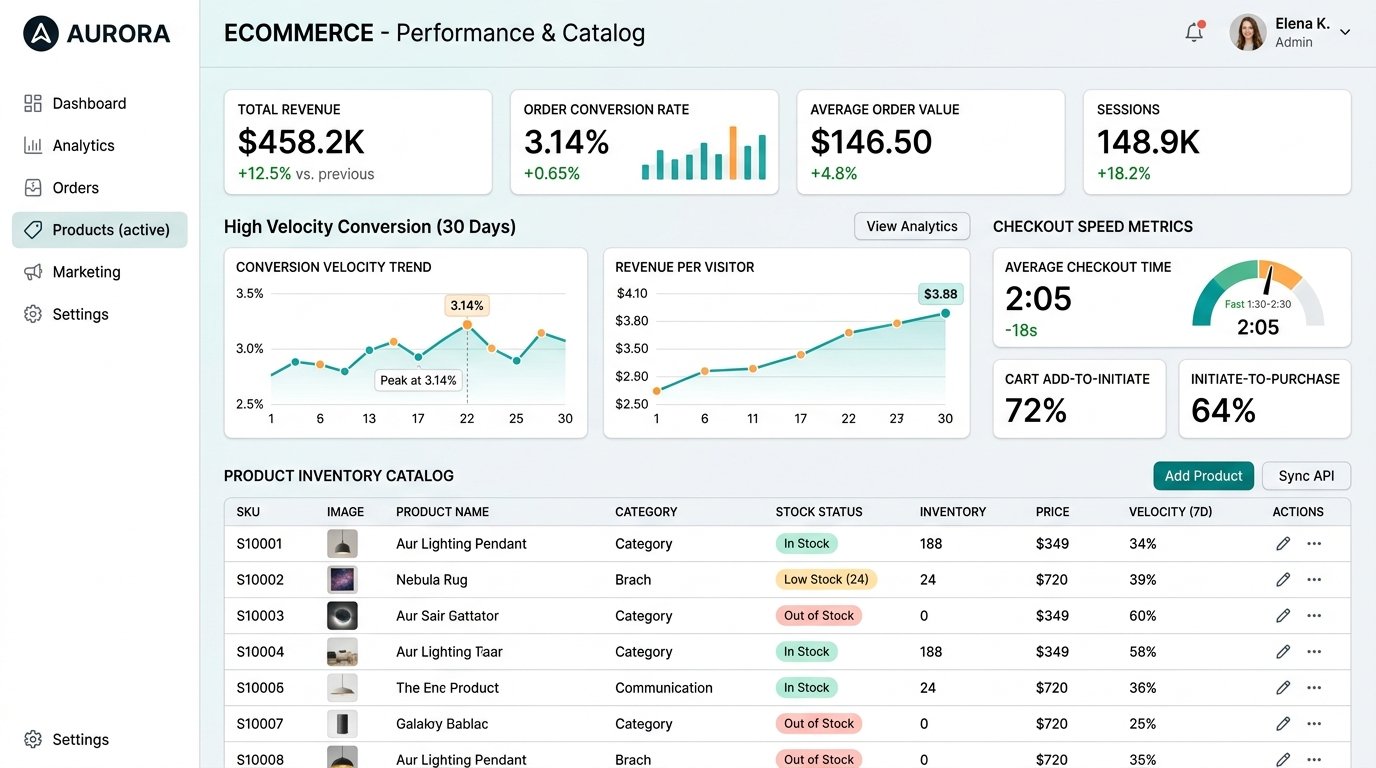Click the Aurora logo icon
Image resolution: width=1376 pixels, height=768 pixels.
[41, 33]
